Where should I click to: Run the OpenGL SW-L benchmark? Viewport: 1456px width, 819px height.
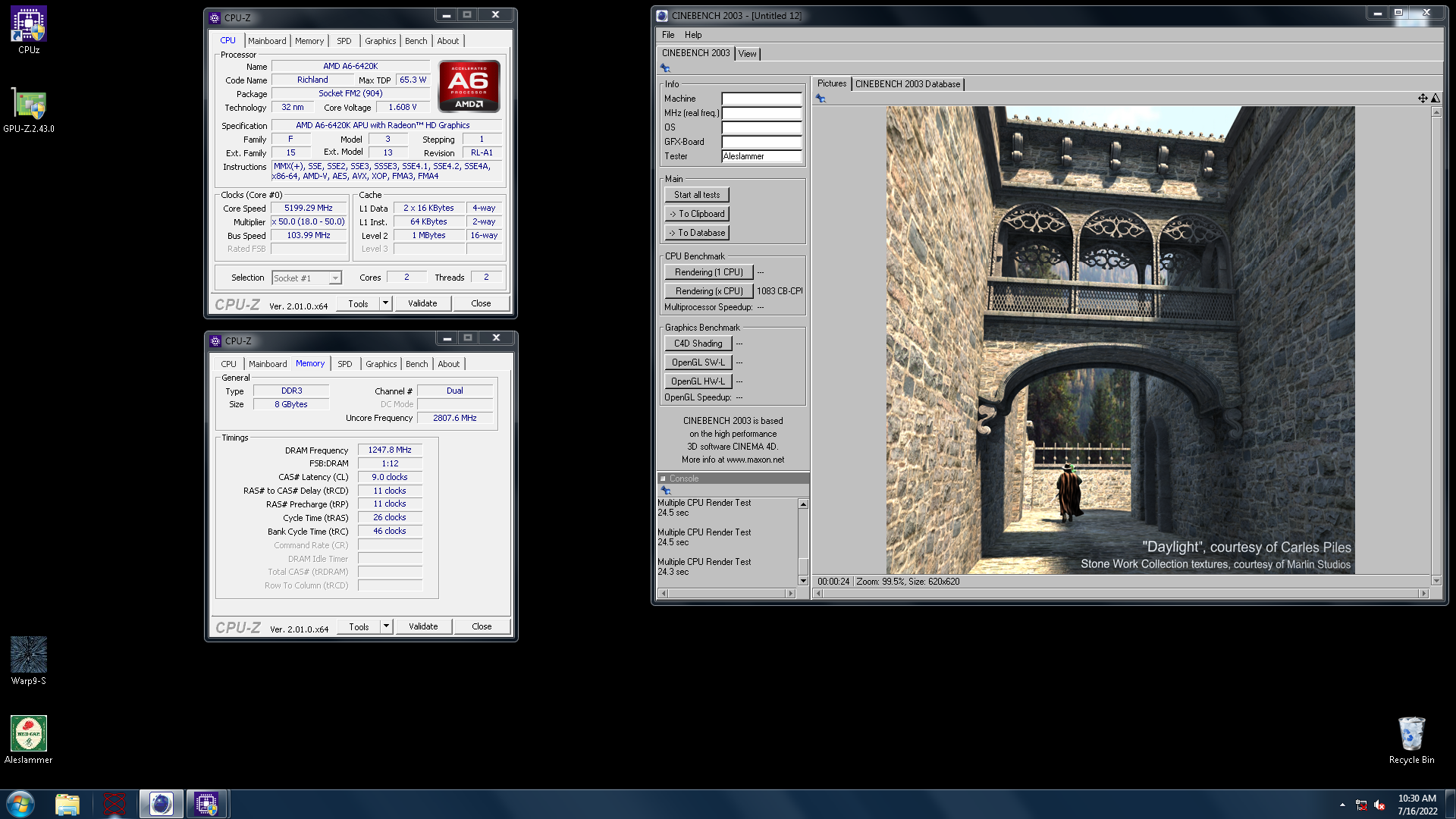(x=698, y=362)
